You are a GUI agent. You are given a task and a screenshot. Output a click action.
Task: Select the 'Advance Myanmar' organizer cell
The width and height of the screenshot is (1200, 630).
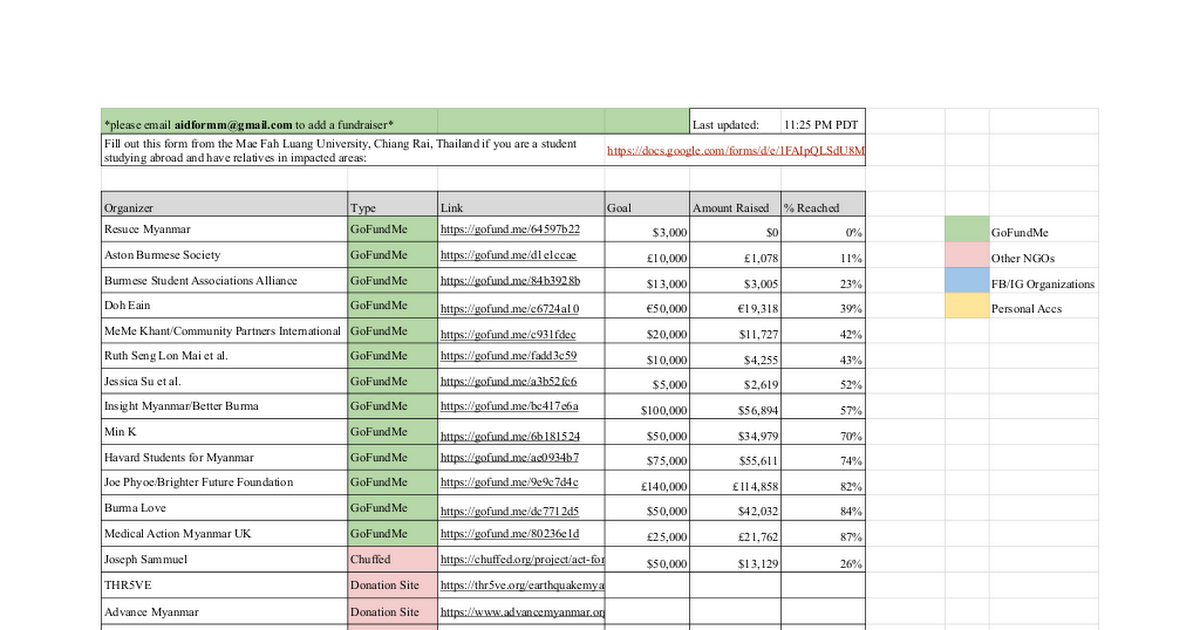tap(224, 613)
